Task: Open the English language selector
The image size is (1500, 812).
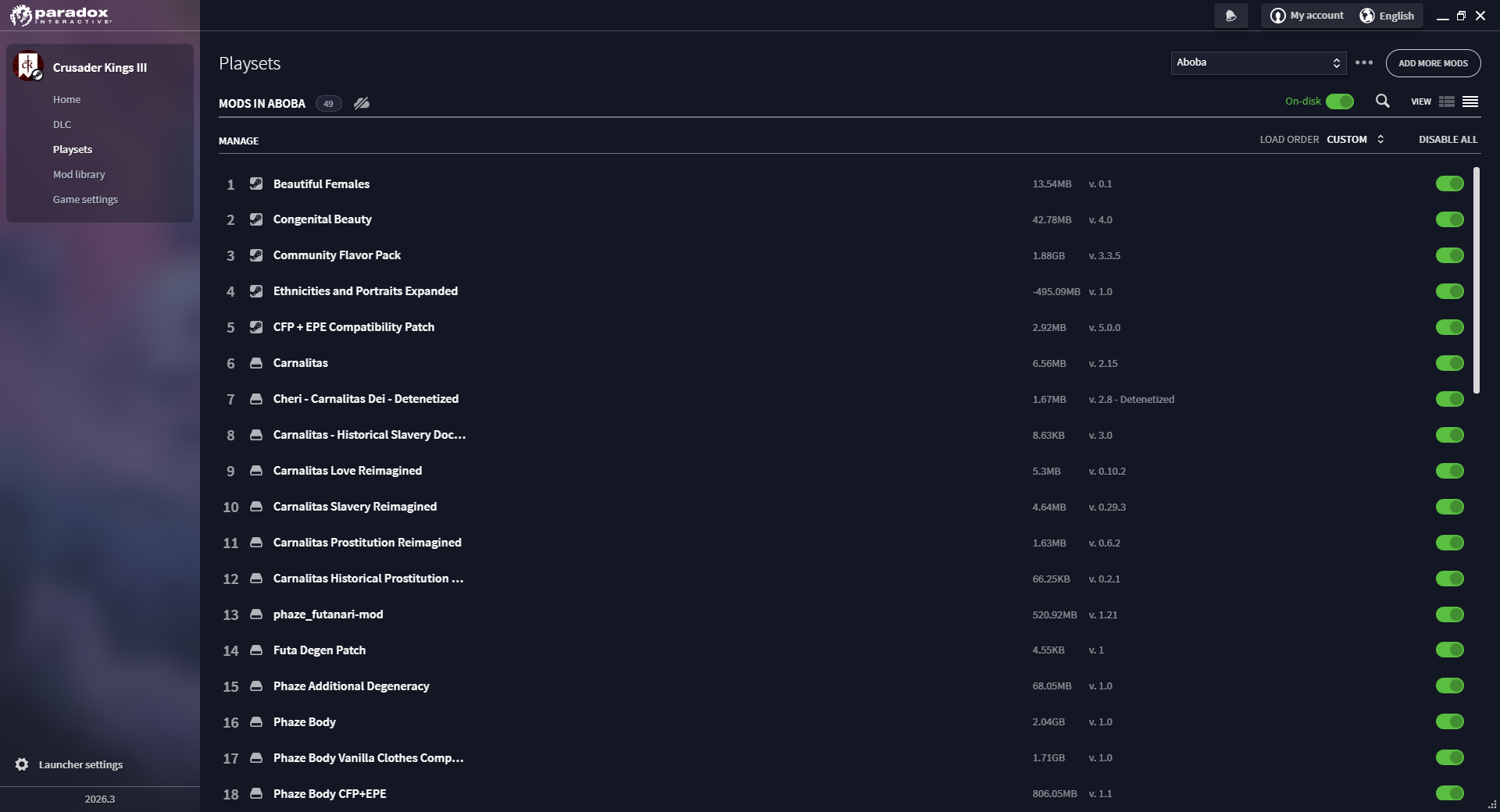Action: 1387,16
